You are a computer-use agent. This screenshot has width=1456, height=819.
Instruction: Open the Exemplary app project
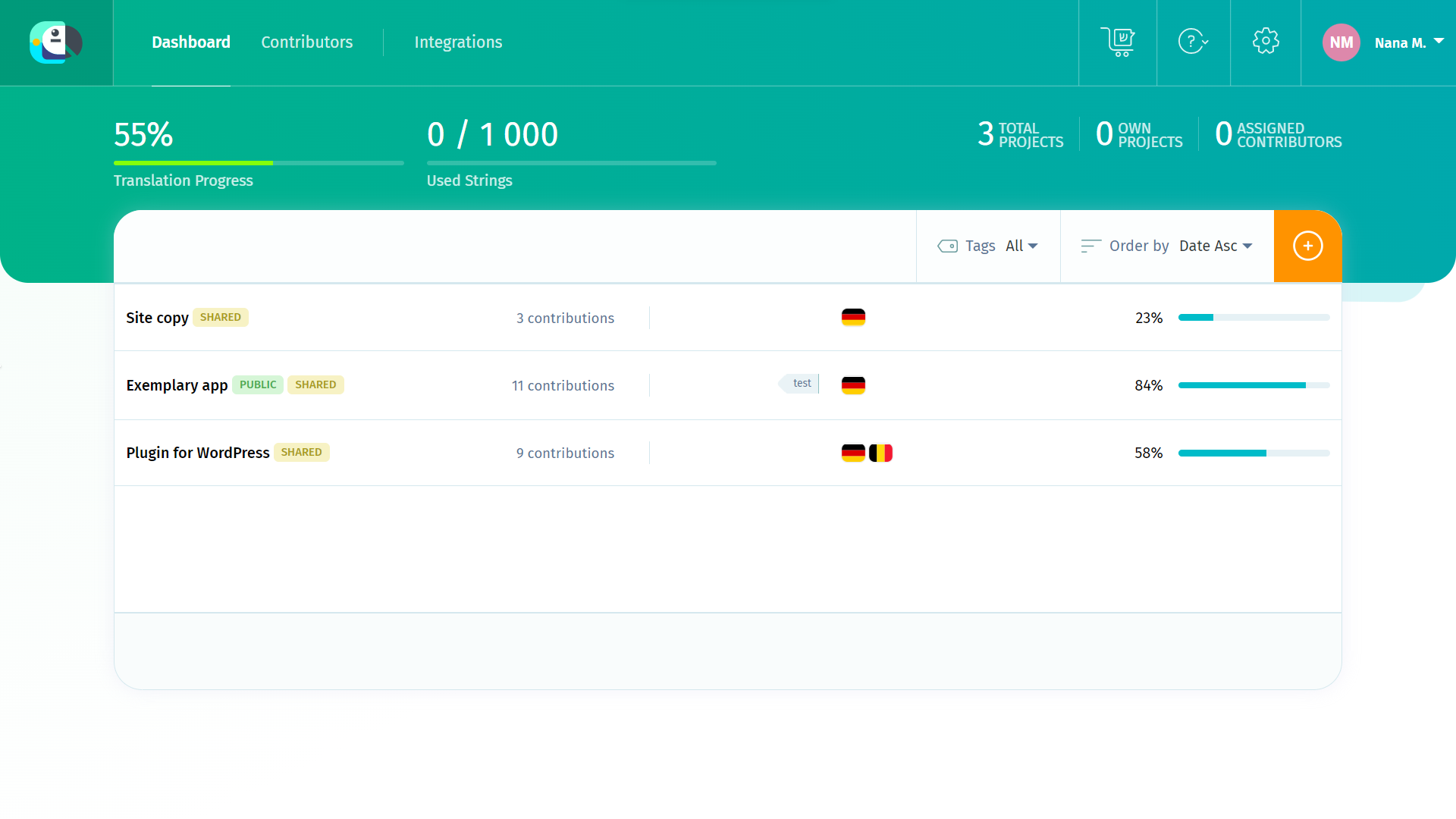pos(177,385)
